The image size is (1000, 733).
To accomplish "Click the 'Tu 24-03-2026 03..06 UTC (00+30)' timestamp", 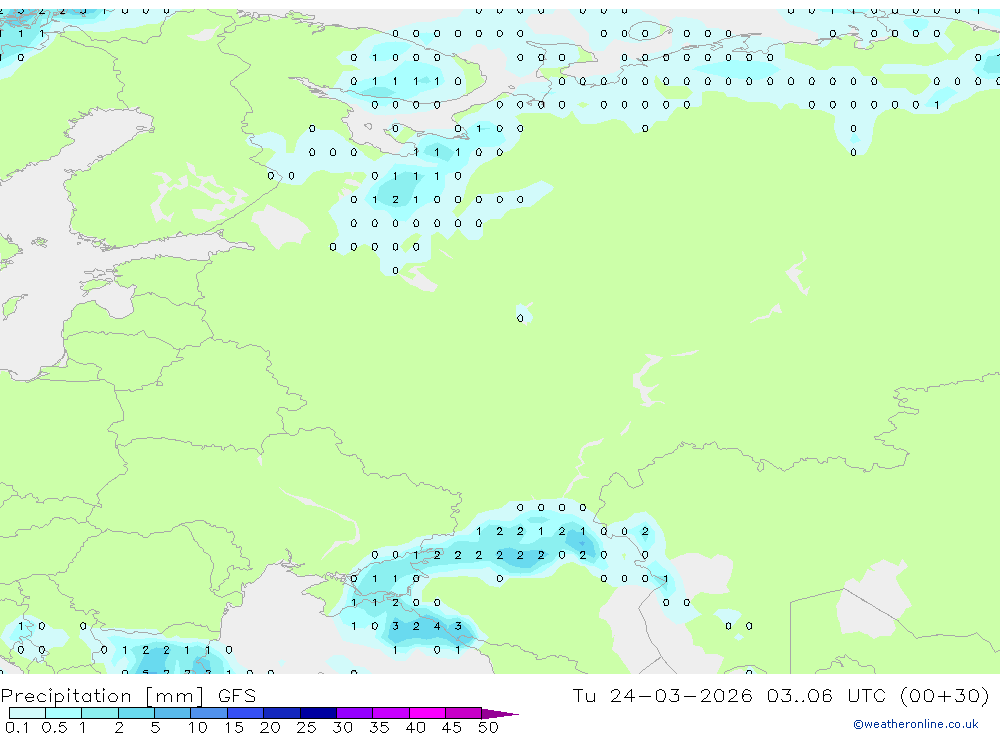I will pos(781,695).
